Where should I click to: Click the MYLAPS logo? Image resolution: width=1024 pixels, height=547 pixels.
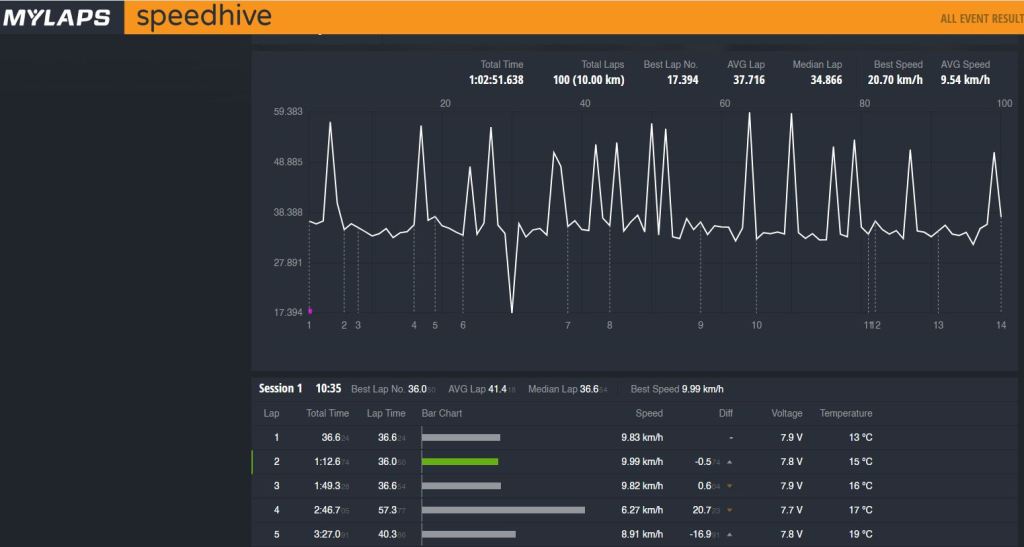pos(56,18)
